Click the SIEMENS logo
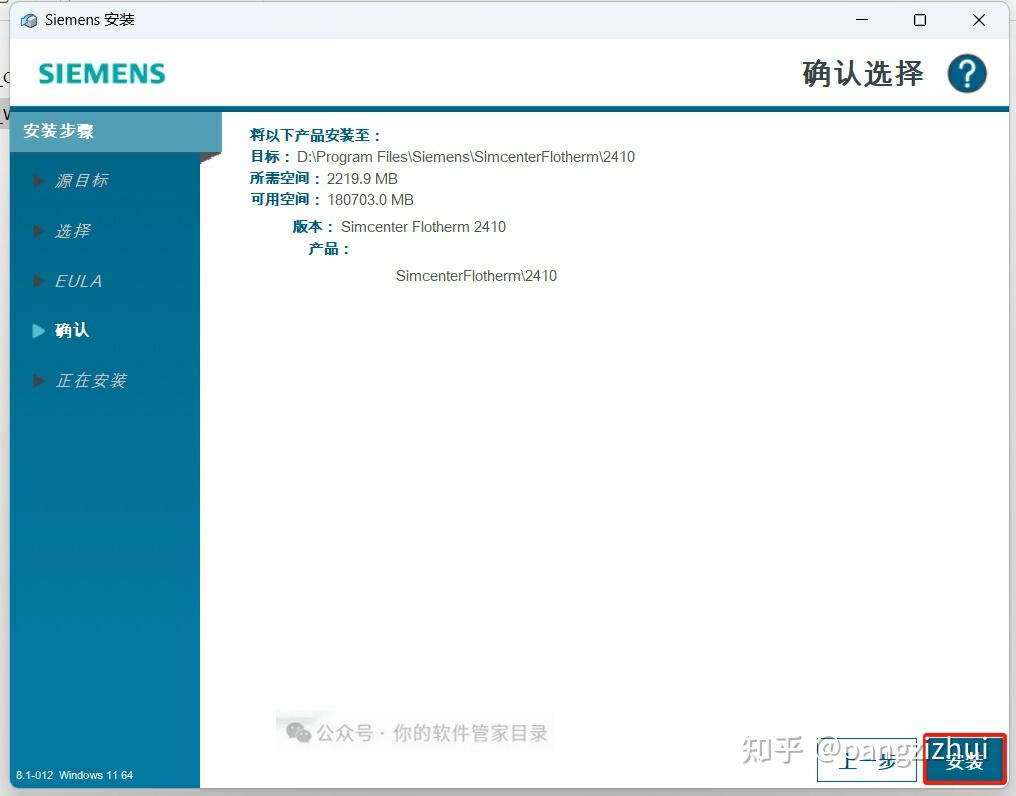Viewport: 1016px width, 796px height. [x=101, y=73]
